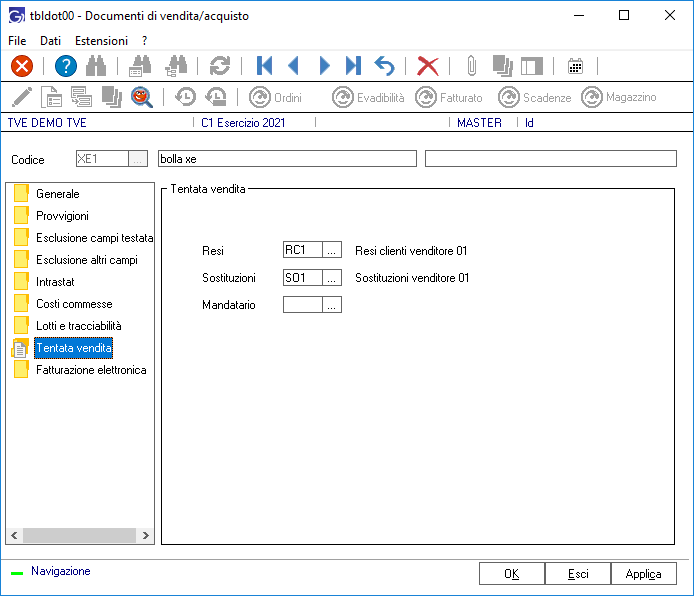Click the stacked lists icon in second toolbar
The width and height of the screenshot is (694, 596).
point(81,97)
